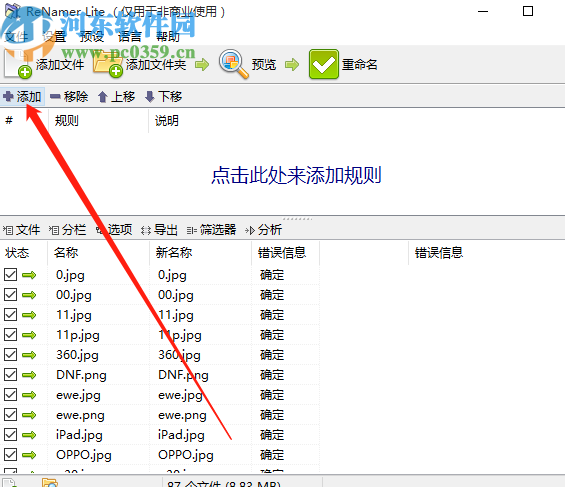Image resolution: width=565 pixels, height=487 pixels.
Task: Uncheck the OPPO.jpg file checkbox
Action: [x=10, y=455]
